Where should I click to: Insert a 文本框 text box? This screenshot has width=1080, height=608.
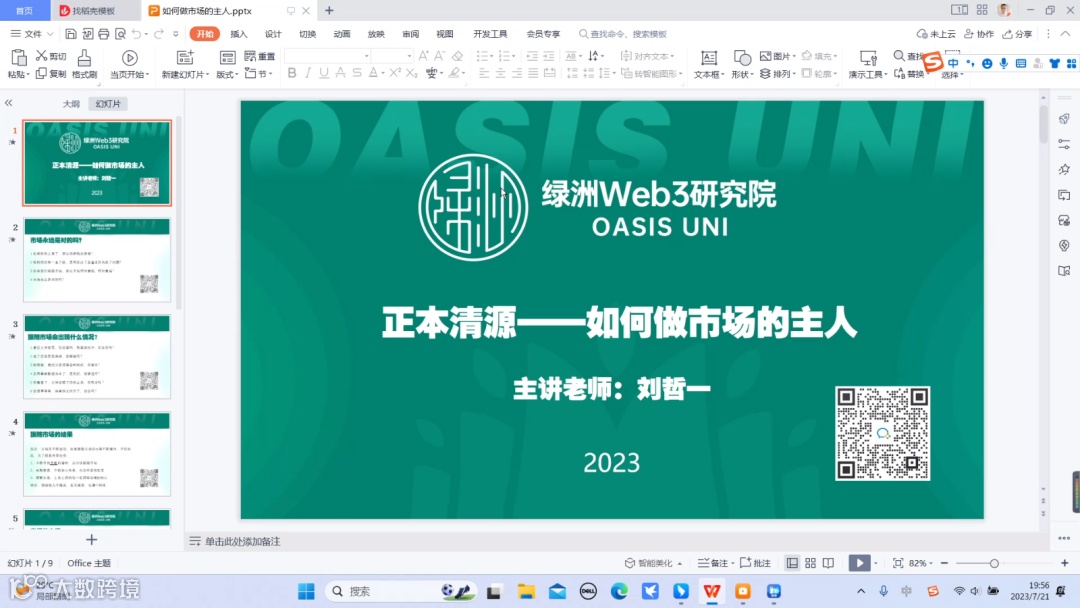point(708,64)
